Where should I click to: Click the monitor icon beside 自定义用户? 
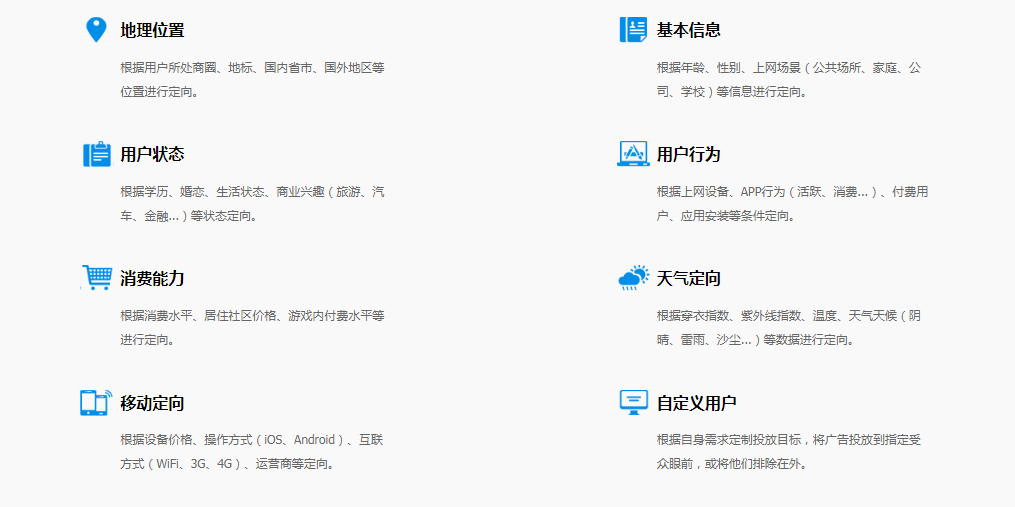click(634, 402)
